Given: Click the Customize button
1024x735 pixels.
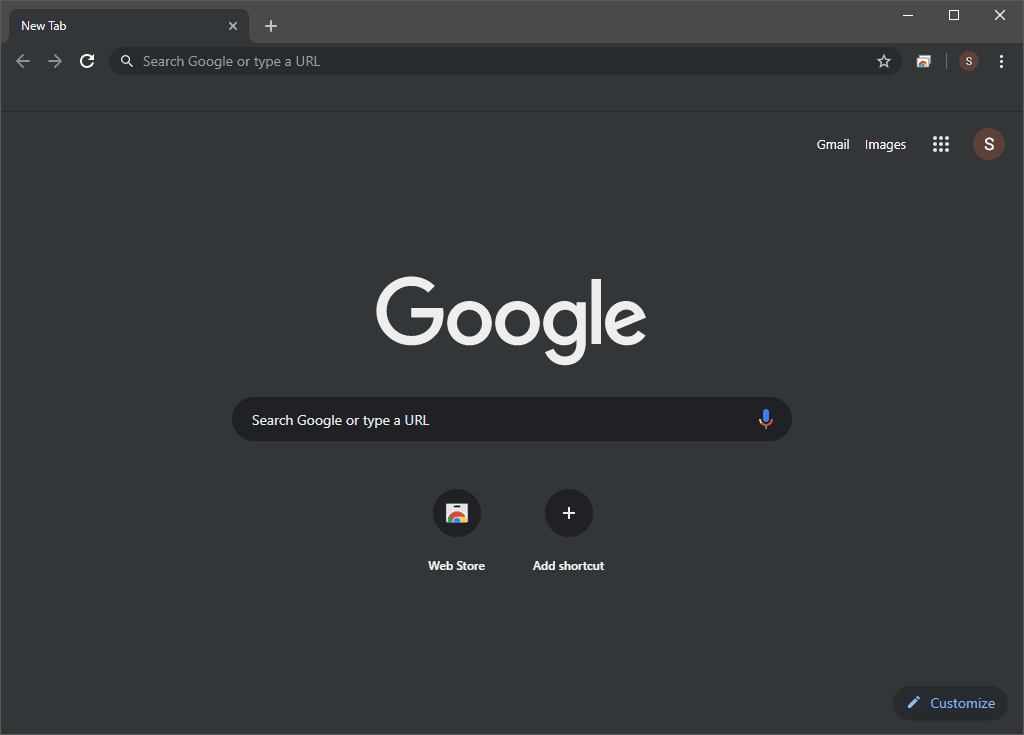Looking at the screenshot, I should click(950, 703).
